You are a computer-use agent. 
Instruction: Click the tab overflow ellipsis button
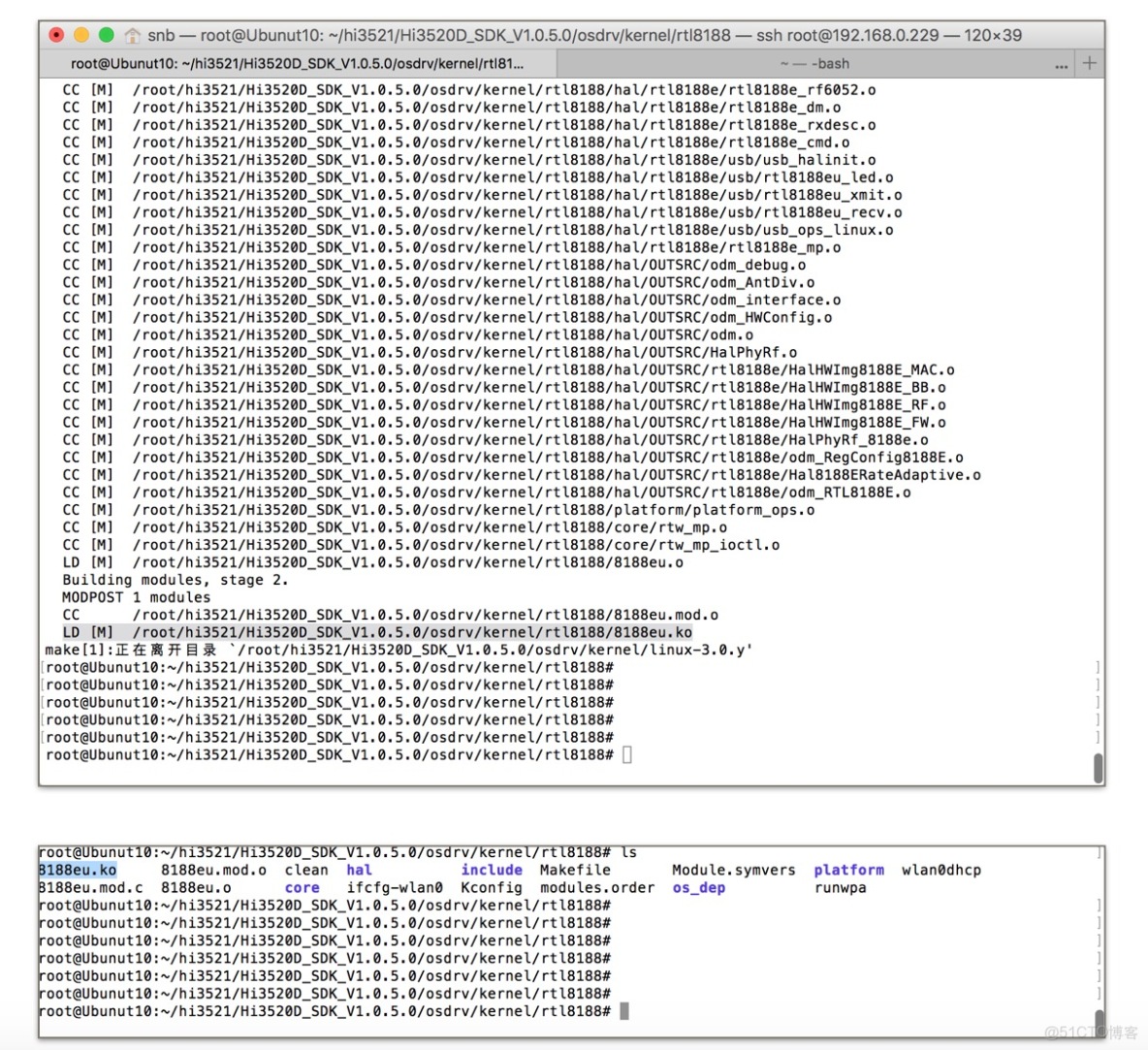pyautogui.click(x=1061, y=64)
